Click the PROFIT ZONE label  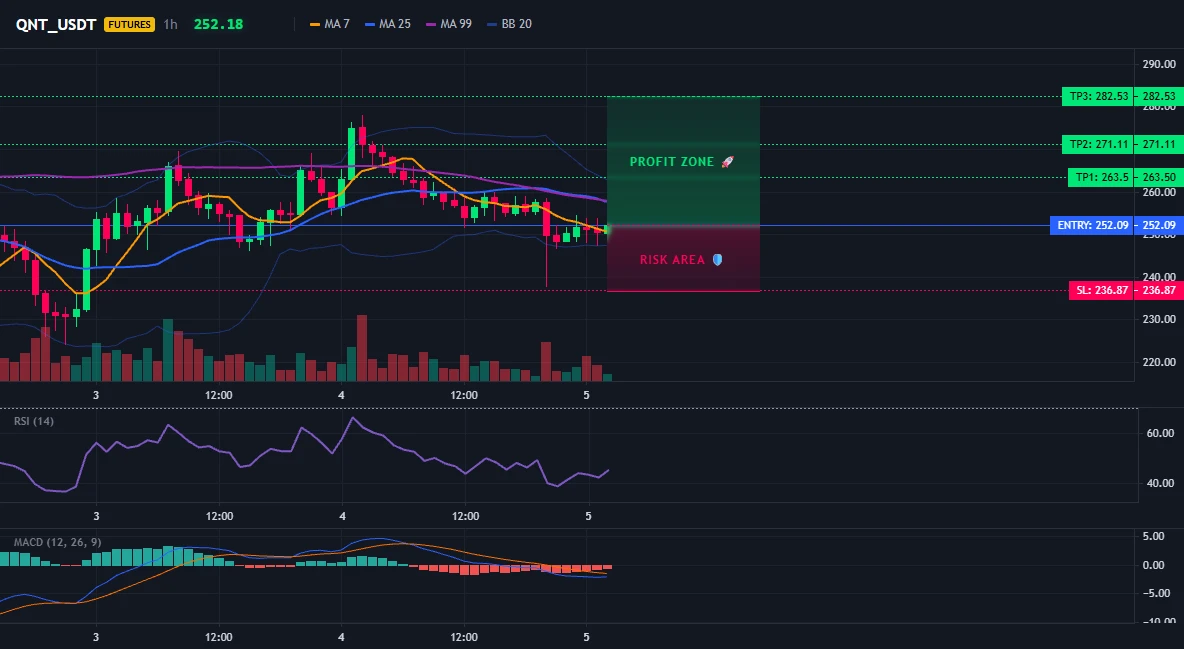click(682, 162)
